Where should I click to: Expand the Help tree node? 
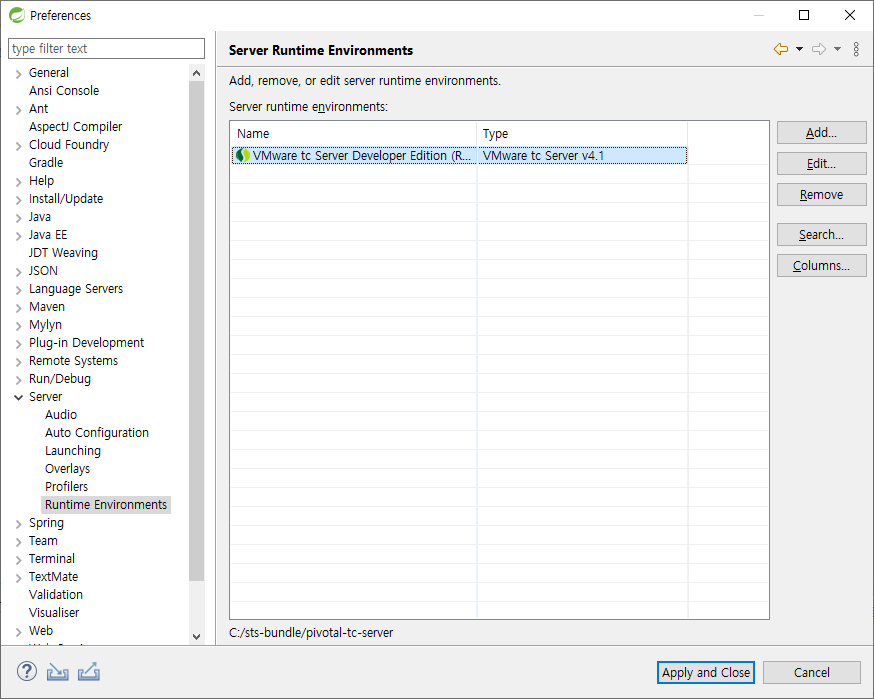[x=18, y=182]
